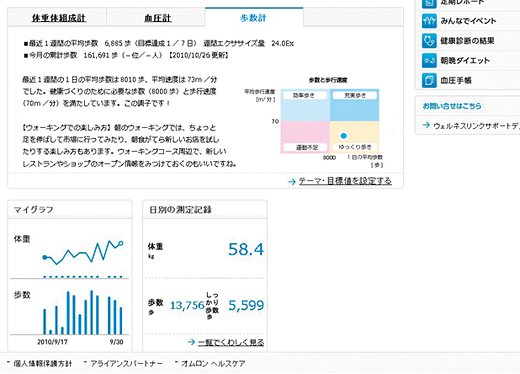Screen dimensions: 520x374
Task: Click the お問い合せはこちら heading
Action: [452, 106]
